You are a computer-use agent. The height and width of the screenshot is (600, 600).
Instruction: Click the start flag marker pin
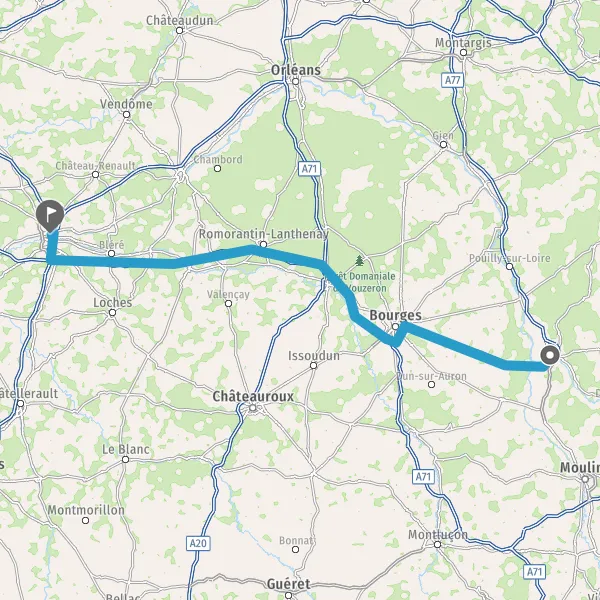pos(50,216)
